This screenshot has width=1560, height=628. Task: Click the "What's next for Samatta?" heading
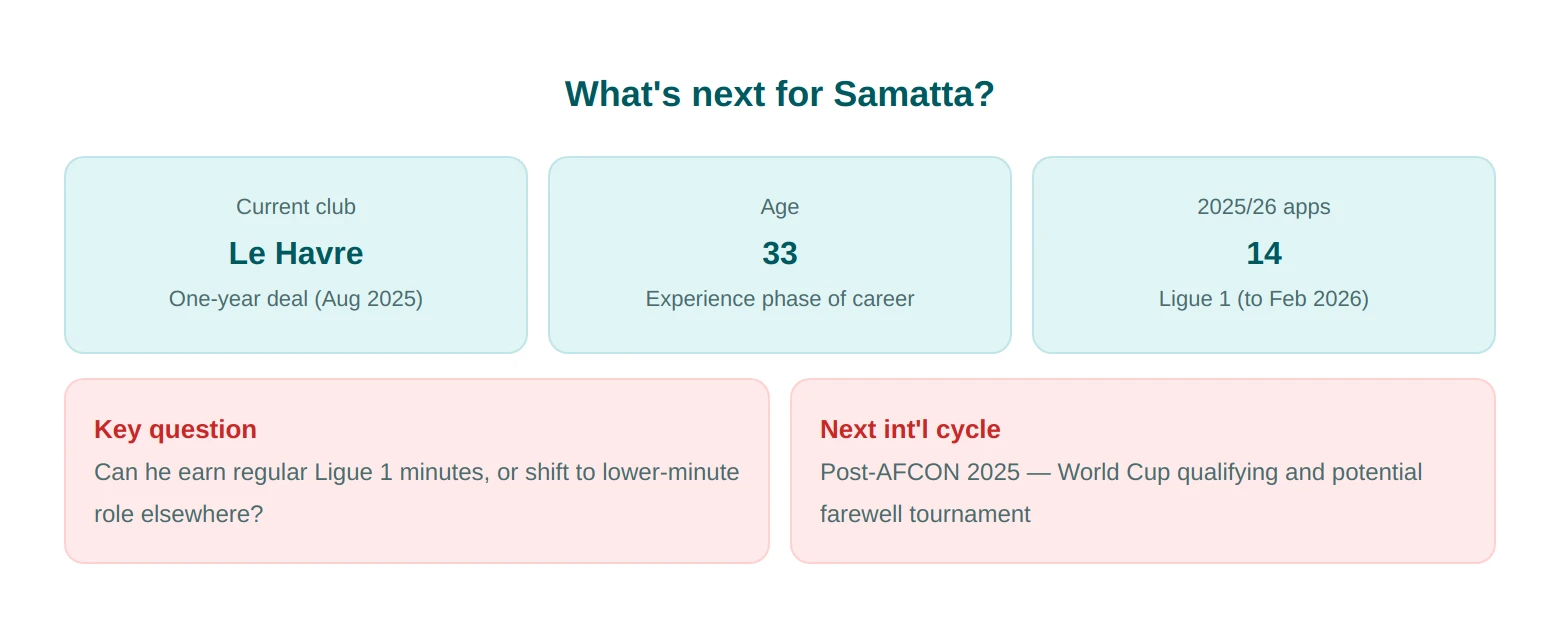[x=780, y=94]
